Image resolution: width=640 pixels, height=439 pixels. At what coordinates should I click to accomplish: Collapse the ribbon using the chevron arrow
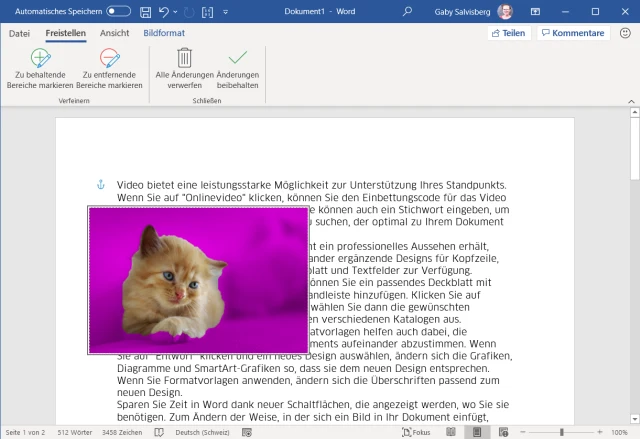pos(626,102)
